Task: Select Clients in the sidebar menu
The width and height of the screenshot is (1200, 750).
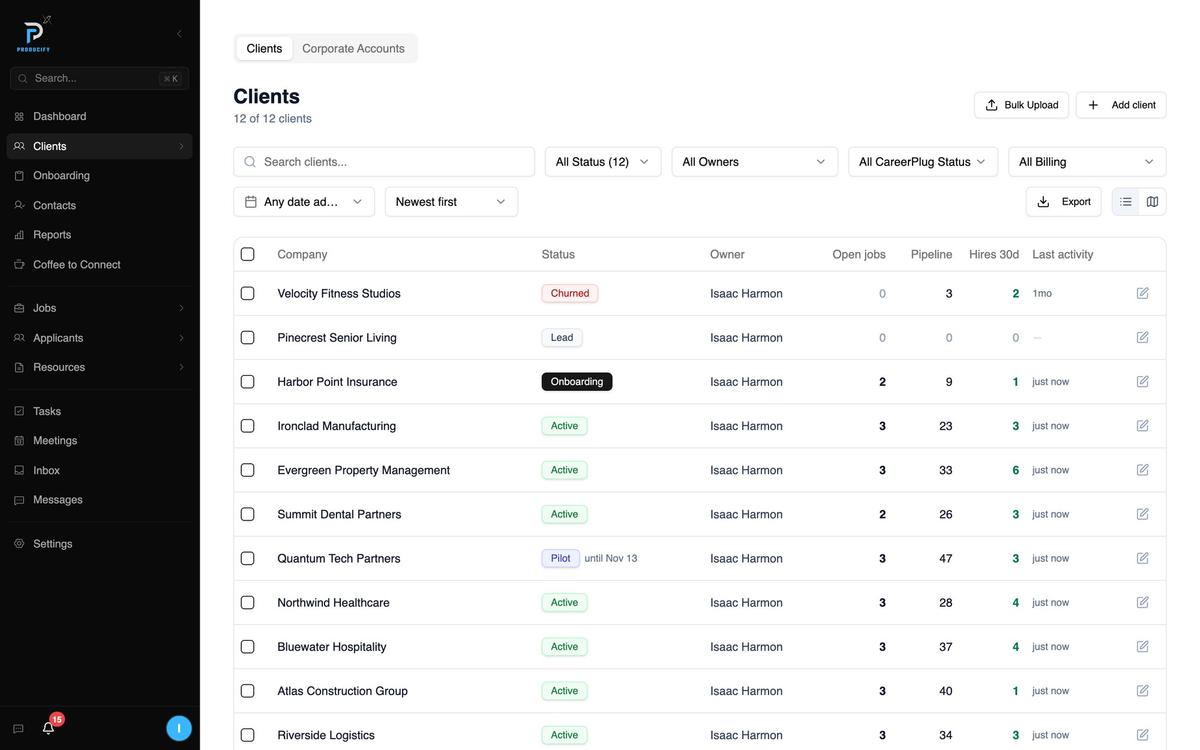Action: point(100,146)
